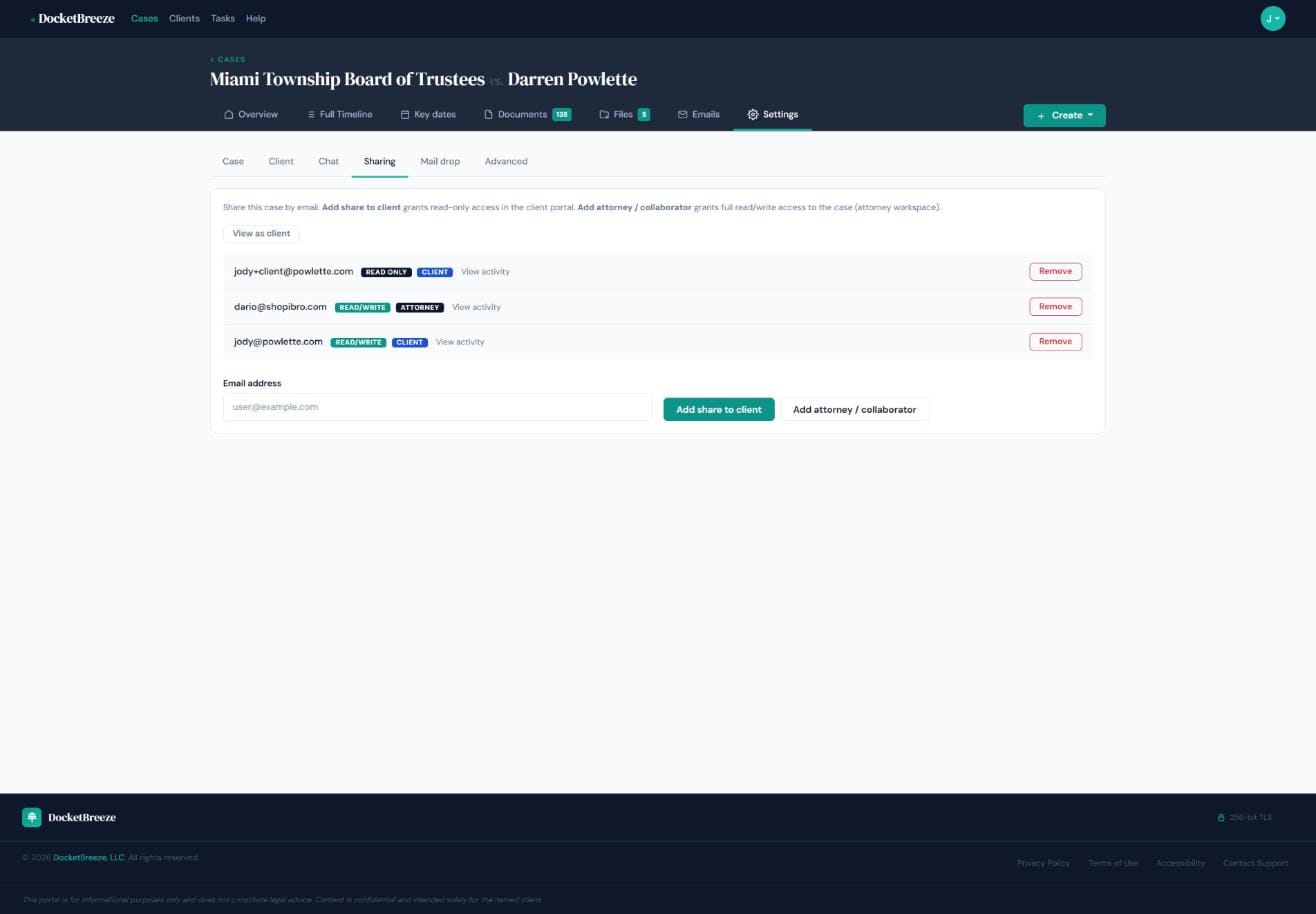This screenshot has width=1316, height=914.
Task: Remove dario@shopibro.com from sharing
Action: point(1055,307)
